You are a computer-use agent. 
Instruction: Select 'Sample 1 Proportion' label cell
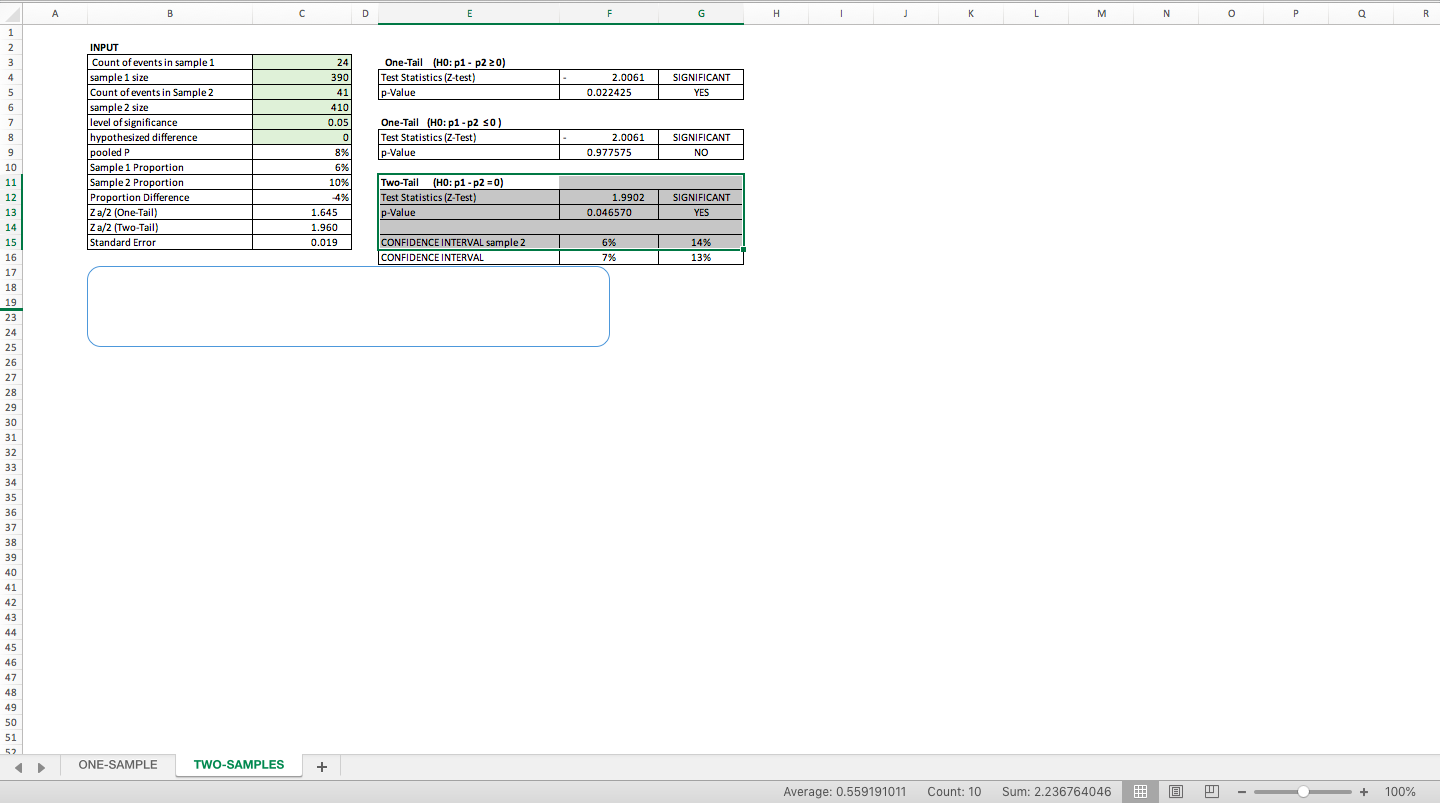tap(169, 167)
